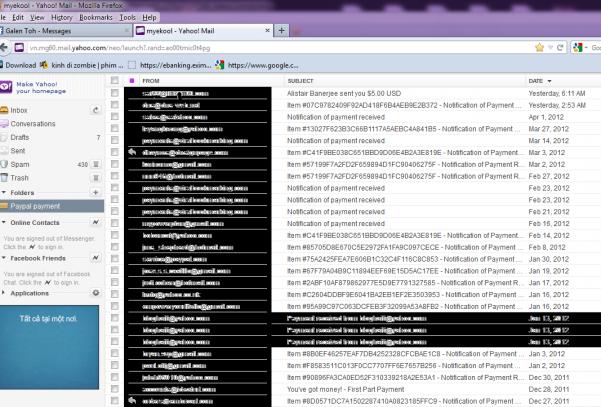Empty the Trash folder via its icon
The image size is (601, 407).
96,178
